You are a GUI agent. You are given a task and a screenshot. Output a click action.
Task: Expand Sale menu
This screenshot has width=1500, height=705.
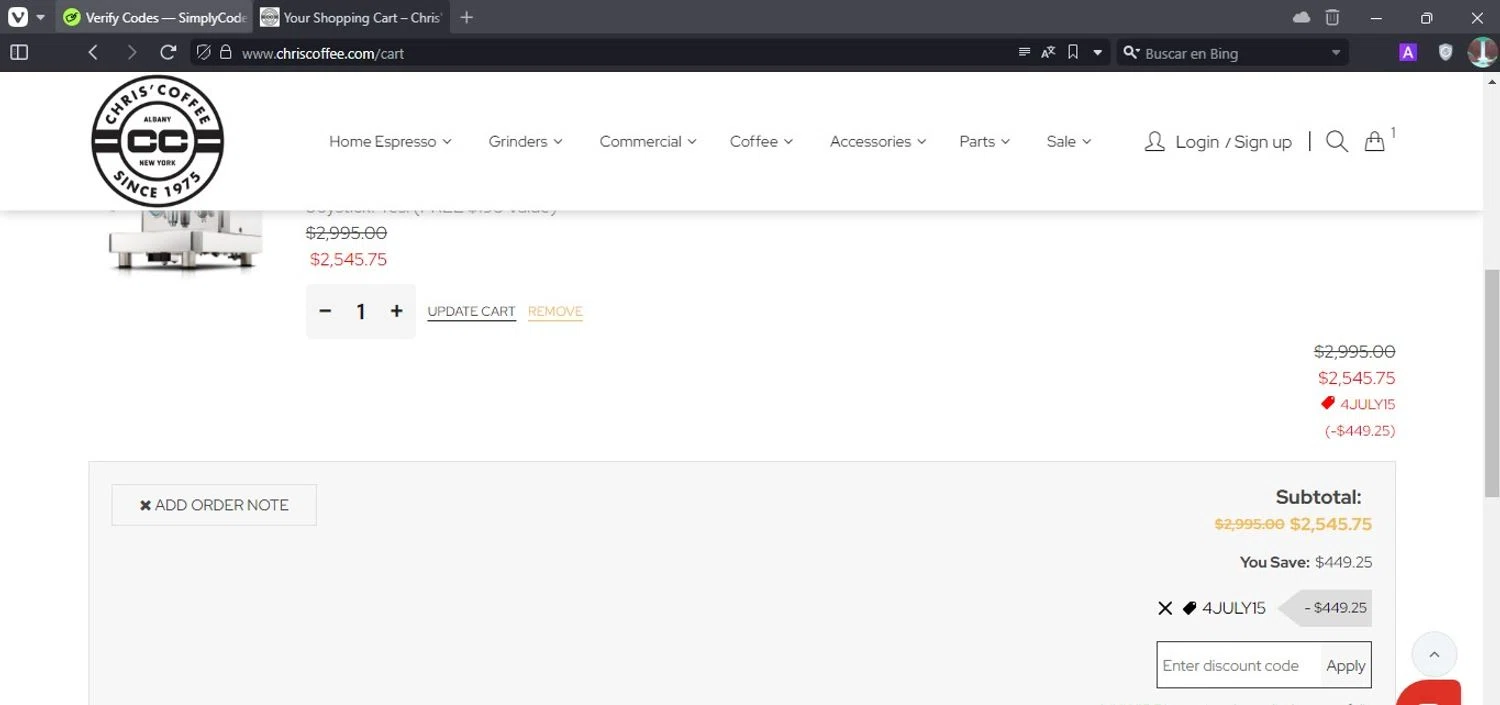[1069, 141]
